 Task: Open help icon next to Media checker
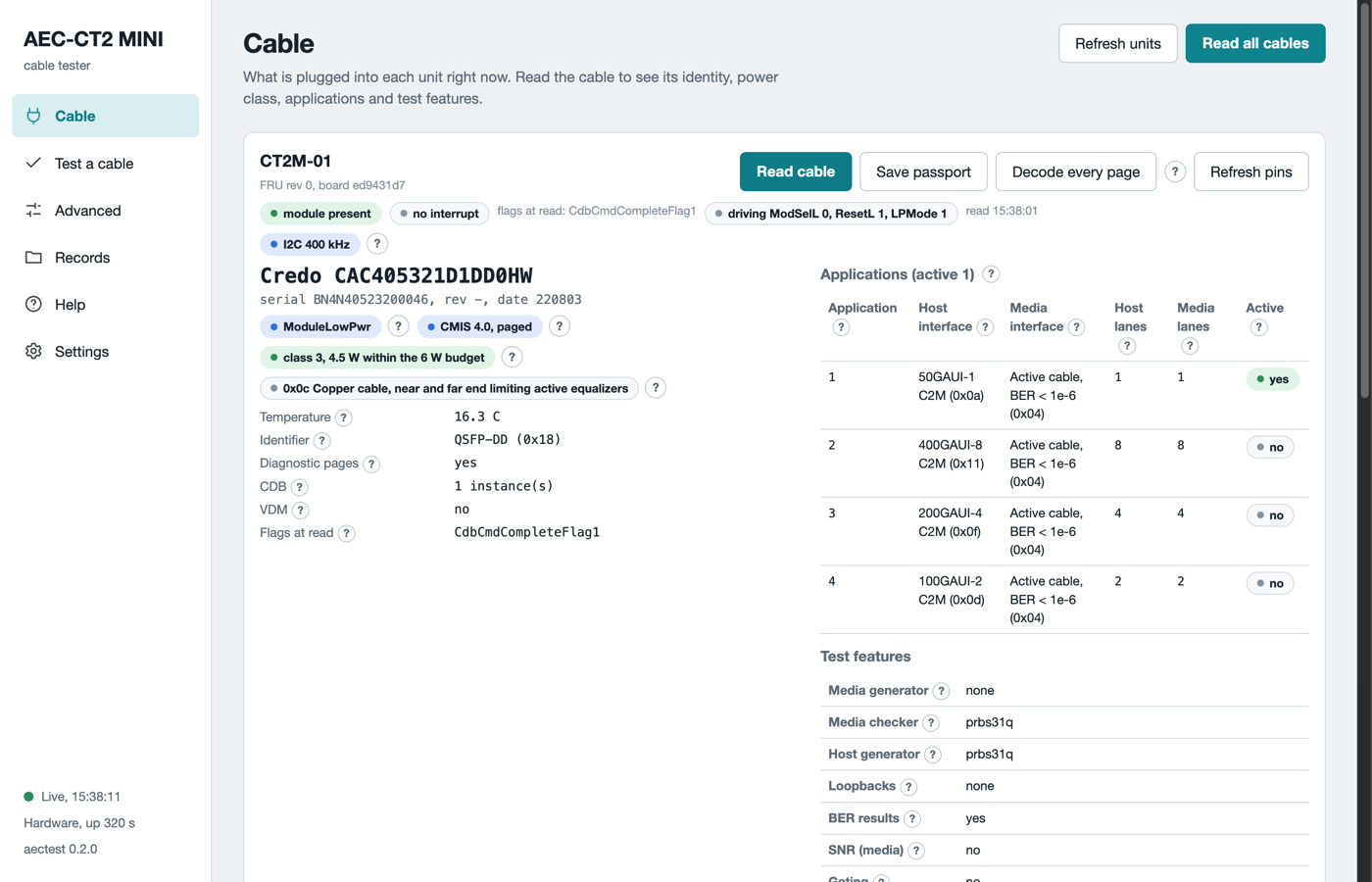tap(931, 723)
